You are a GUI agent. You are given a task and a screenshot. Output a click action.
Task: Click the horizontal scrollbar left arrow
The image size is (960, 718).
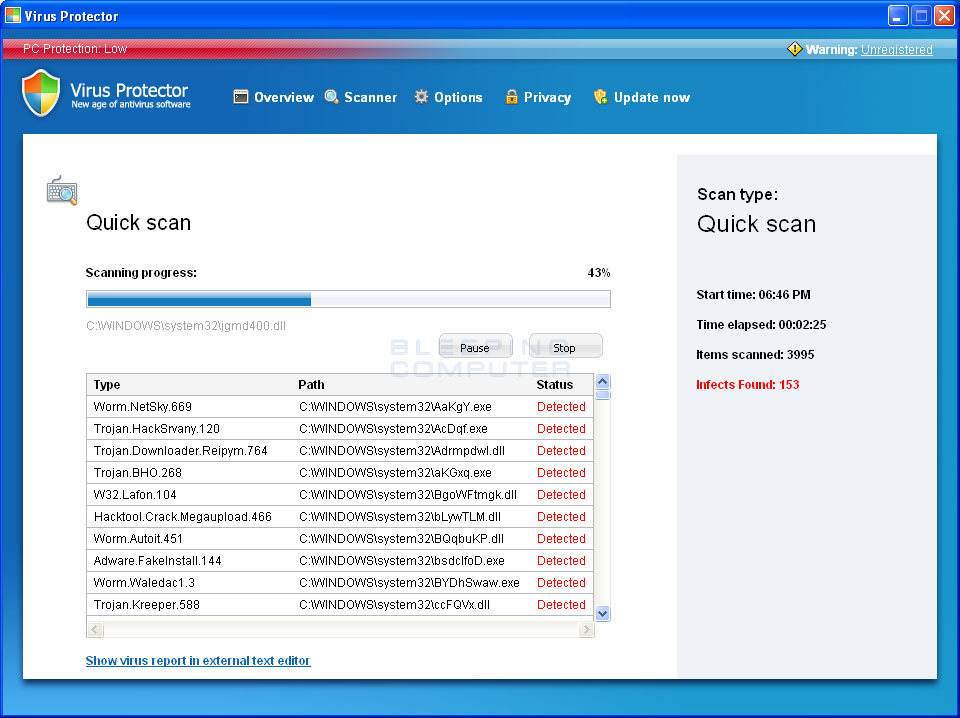[95, 629]
